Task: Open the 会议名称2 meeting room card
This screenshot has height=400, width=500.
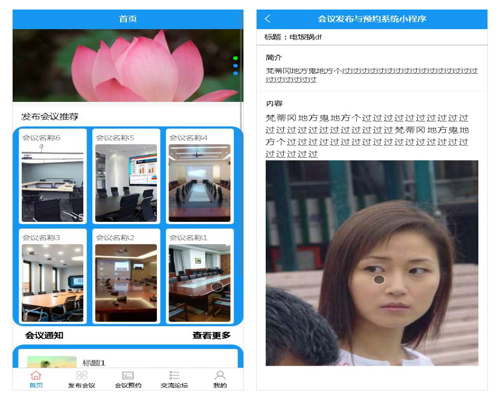Action: click(126, 276)
